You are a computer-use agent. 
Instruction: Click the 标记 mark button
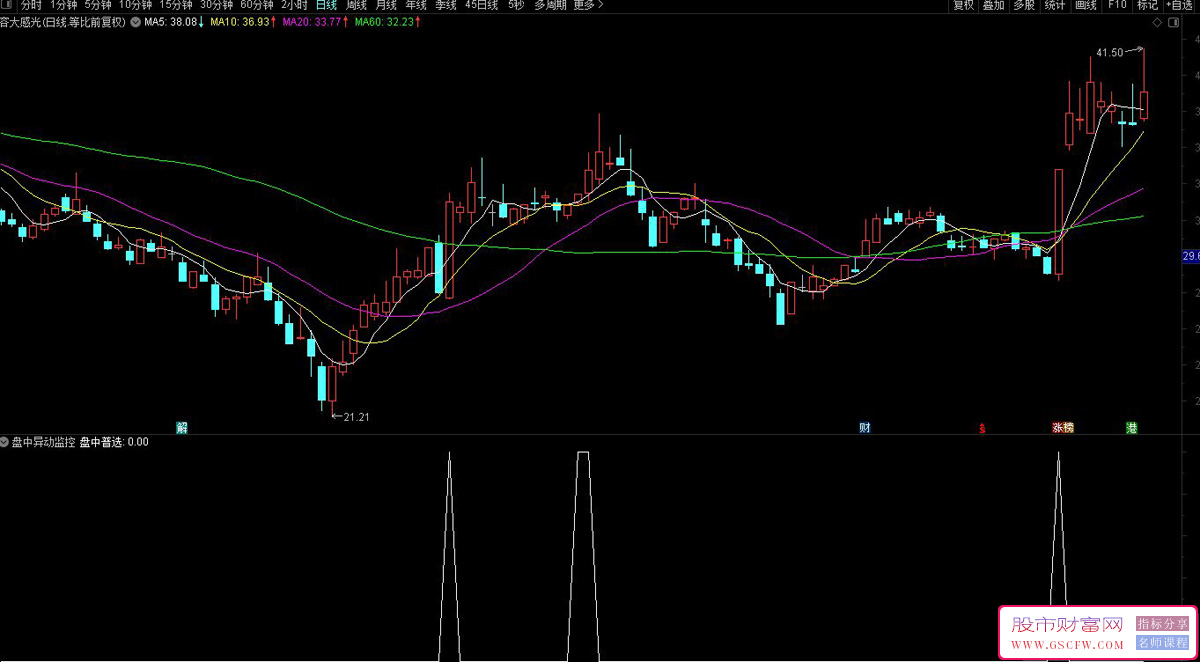point(1147,5)
